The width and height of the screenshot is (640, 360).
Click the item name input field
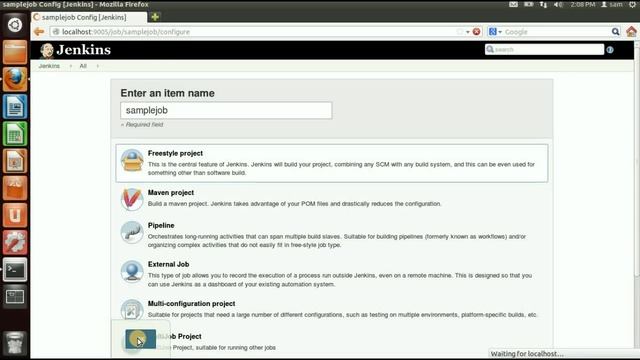click(226, 110)
